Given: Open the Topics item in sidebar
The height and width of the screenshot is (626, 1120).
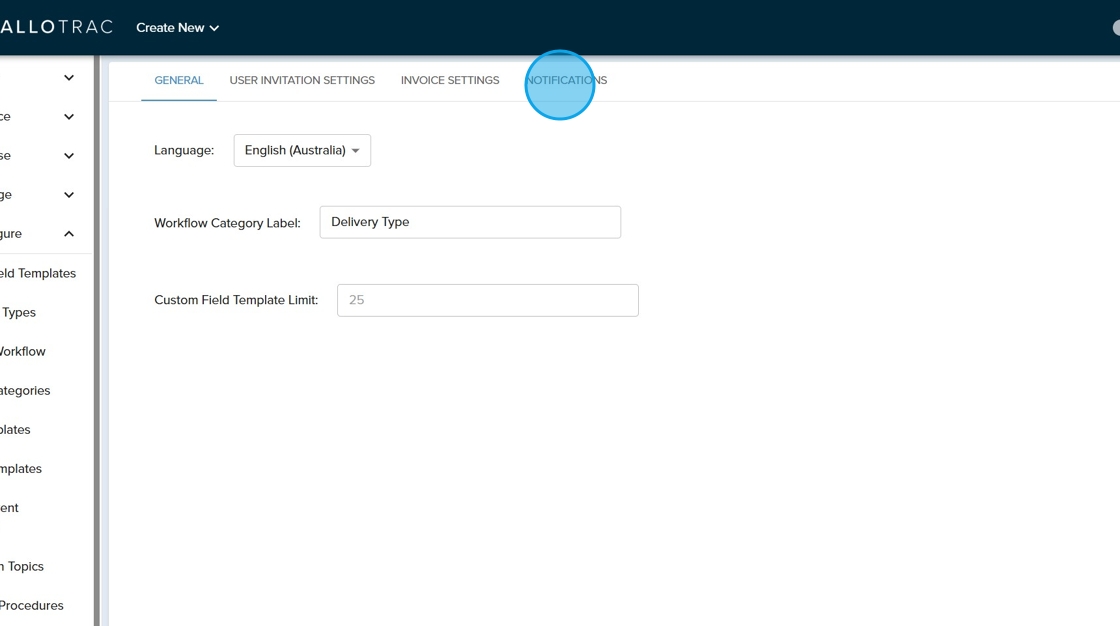Looking at the screenshot, I should (x=23, y=566).
